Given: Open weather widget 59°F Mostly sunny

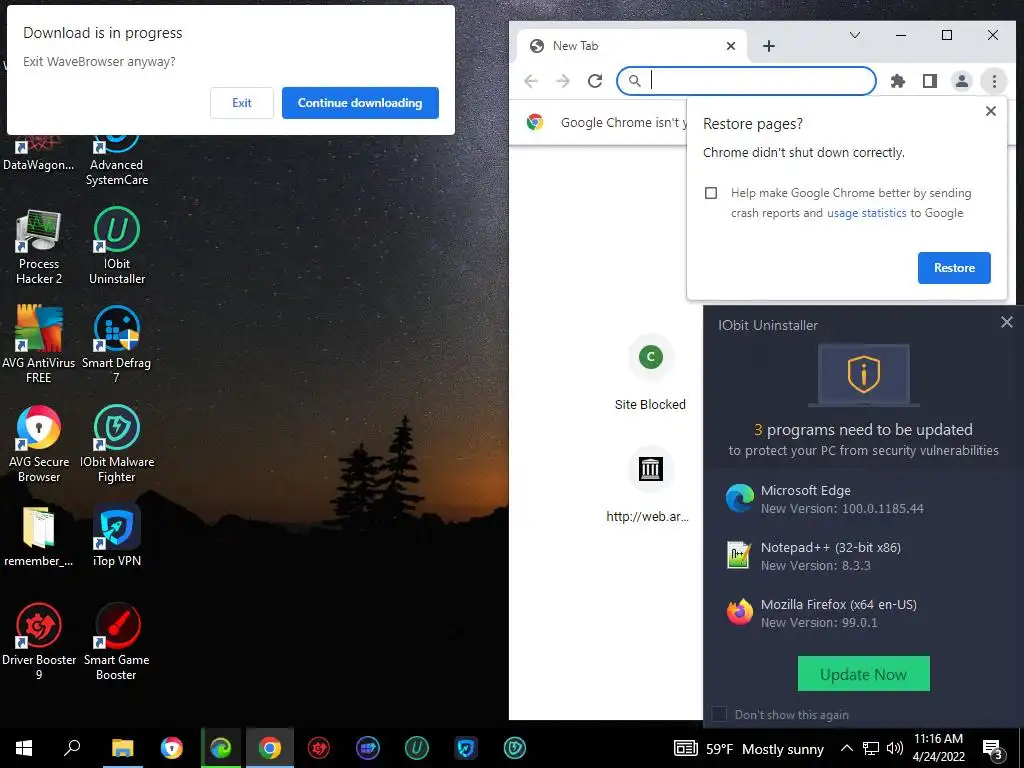Looking at the screenshot, I should (x=748, y=748).
